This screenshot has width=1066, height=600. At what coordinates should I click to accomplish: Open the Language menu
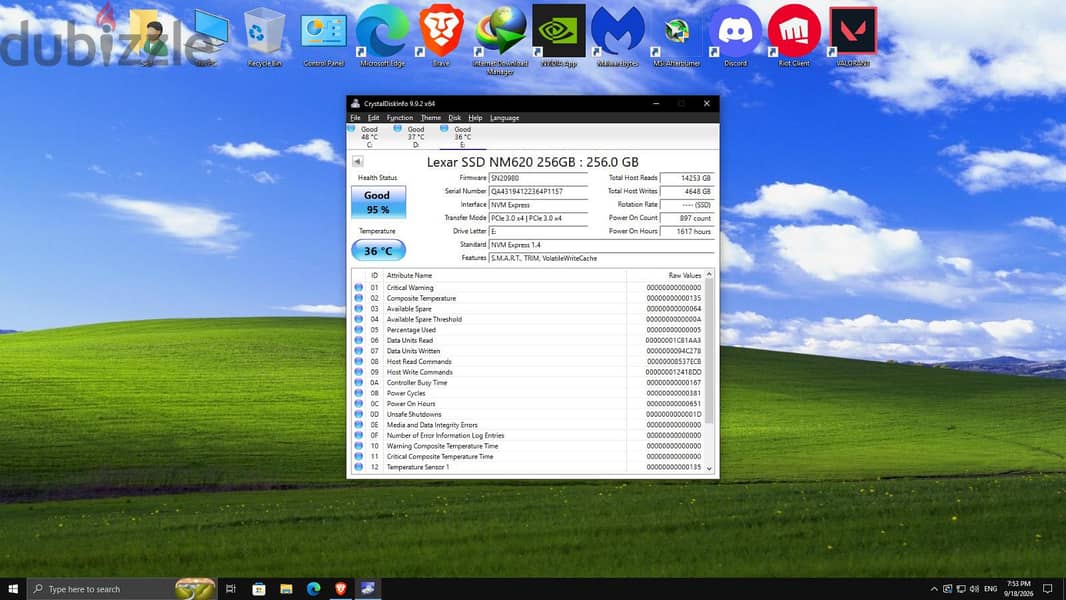point(504,118)
